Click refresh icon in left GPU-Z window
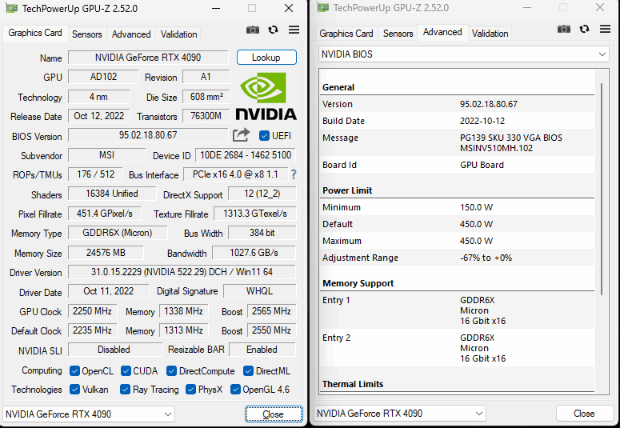This screenshot has height=428, width=620. click(x=273, y=30)
